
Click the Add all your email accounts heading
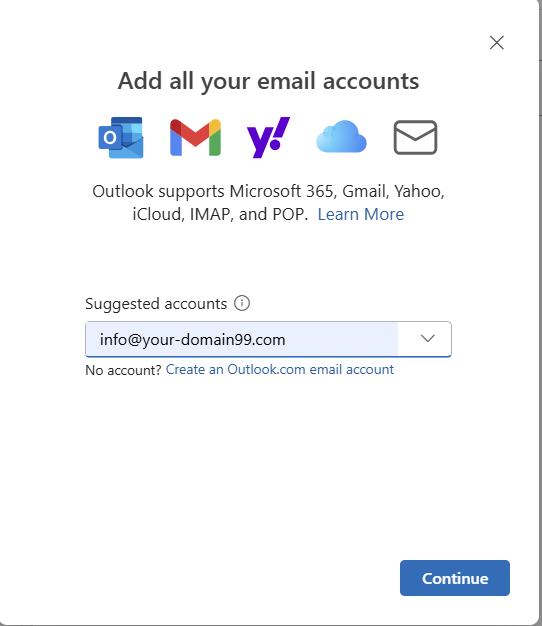tap(268, 81)
